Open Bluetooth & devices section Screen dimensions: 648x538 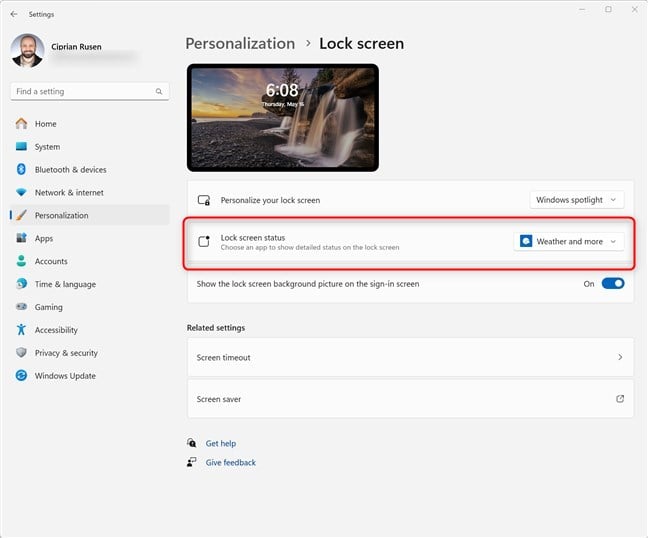tap(90, 169)
